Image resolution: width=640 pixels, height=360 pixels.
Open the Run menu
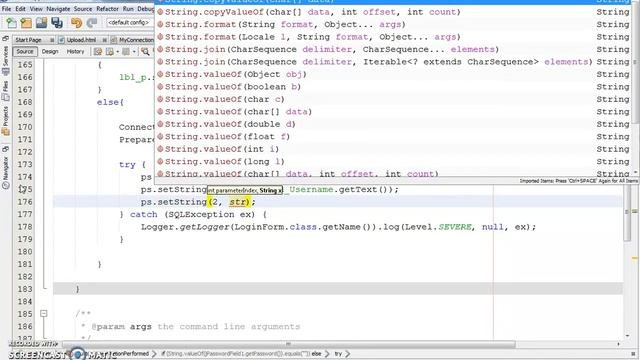(x=128, y=9)
